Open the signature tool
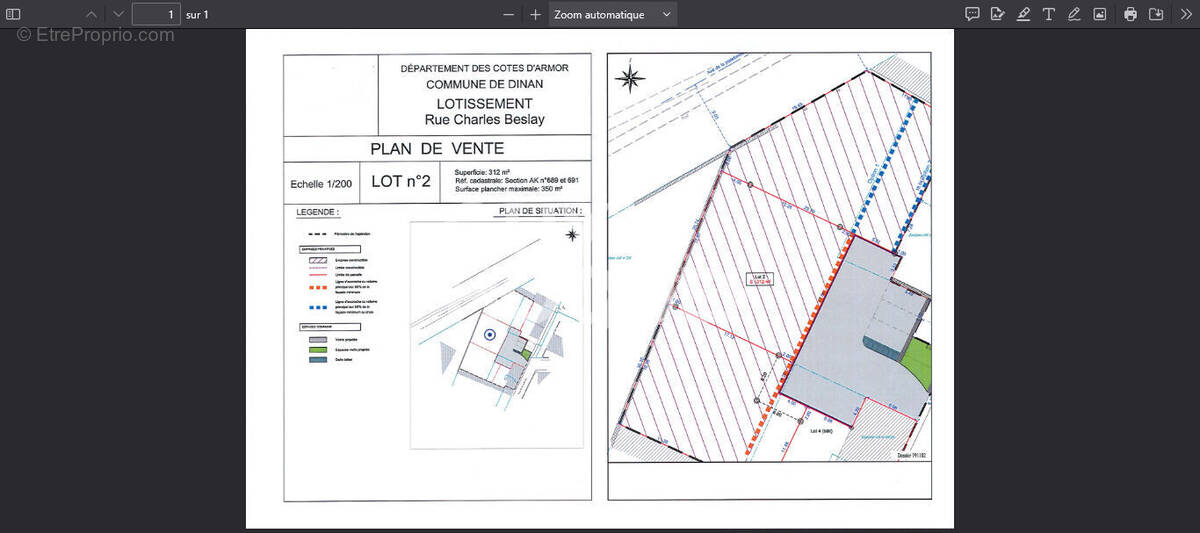Image resolution: width=1200 pixels, height=533 pixels. (997, 14)
